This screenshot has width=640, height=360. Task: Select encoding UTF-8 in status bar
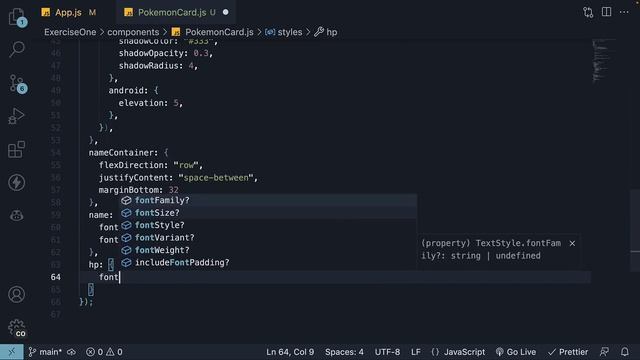click(387, 352)
